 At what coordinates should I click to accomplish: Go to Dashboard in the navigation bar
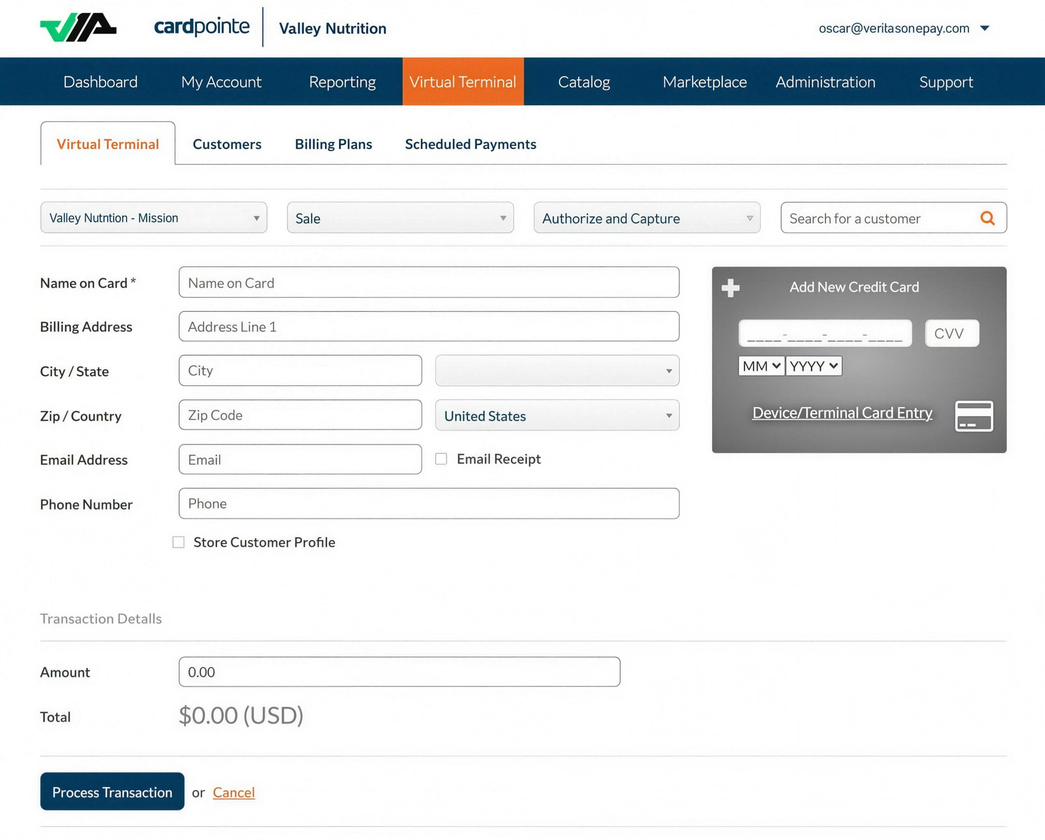click(x=101, y=82)
